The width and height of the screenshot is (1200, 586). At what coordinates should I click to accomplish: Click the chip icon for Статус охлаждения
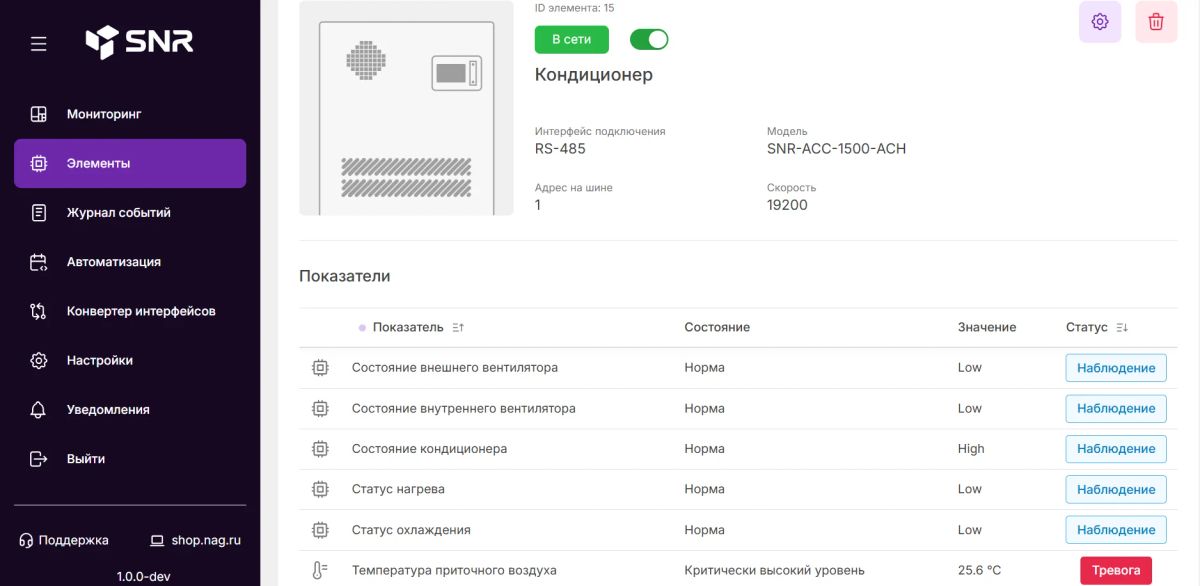point(320,530)
